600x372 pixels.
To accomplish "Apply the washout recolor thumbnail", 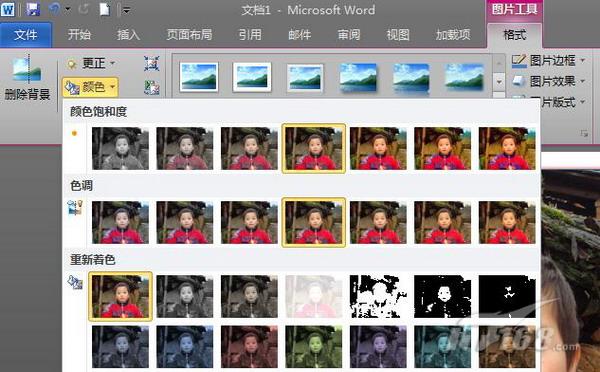I will point(314,296).
